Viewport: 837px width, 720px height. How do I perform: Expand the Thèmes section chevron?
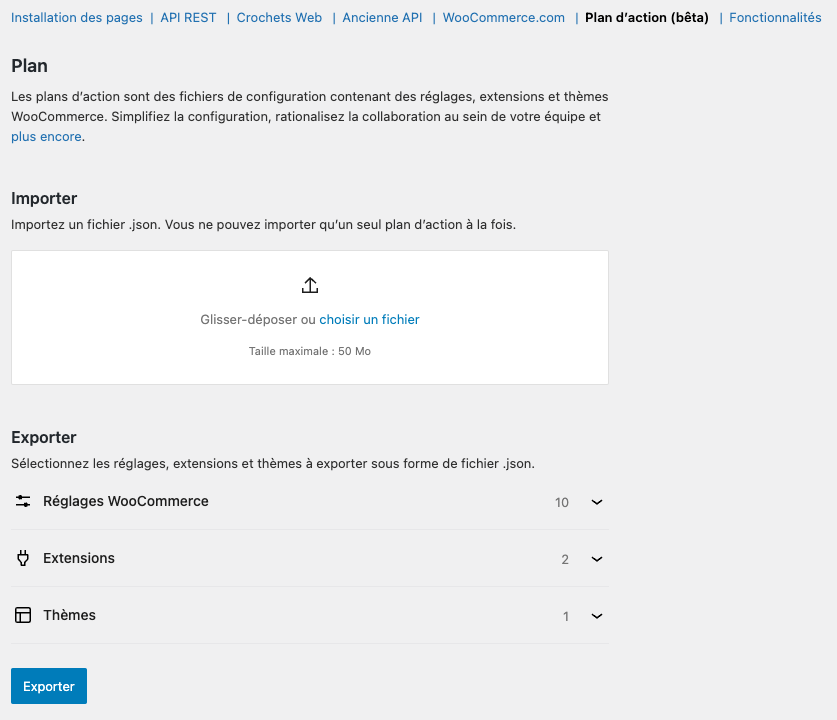597,616
